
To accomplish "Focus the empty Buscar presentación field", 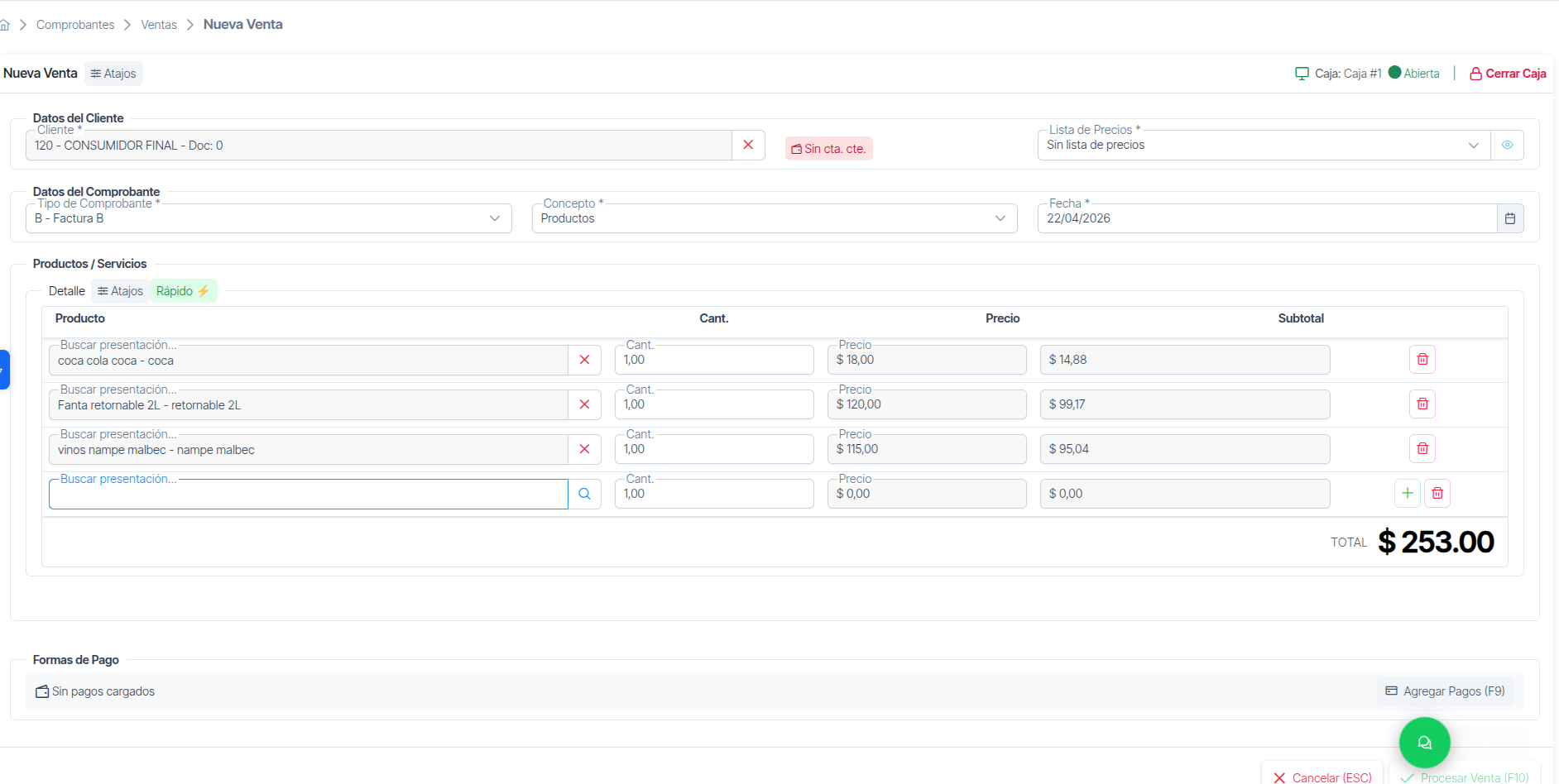I will coord(308,495).
